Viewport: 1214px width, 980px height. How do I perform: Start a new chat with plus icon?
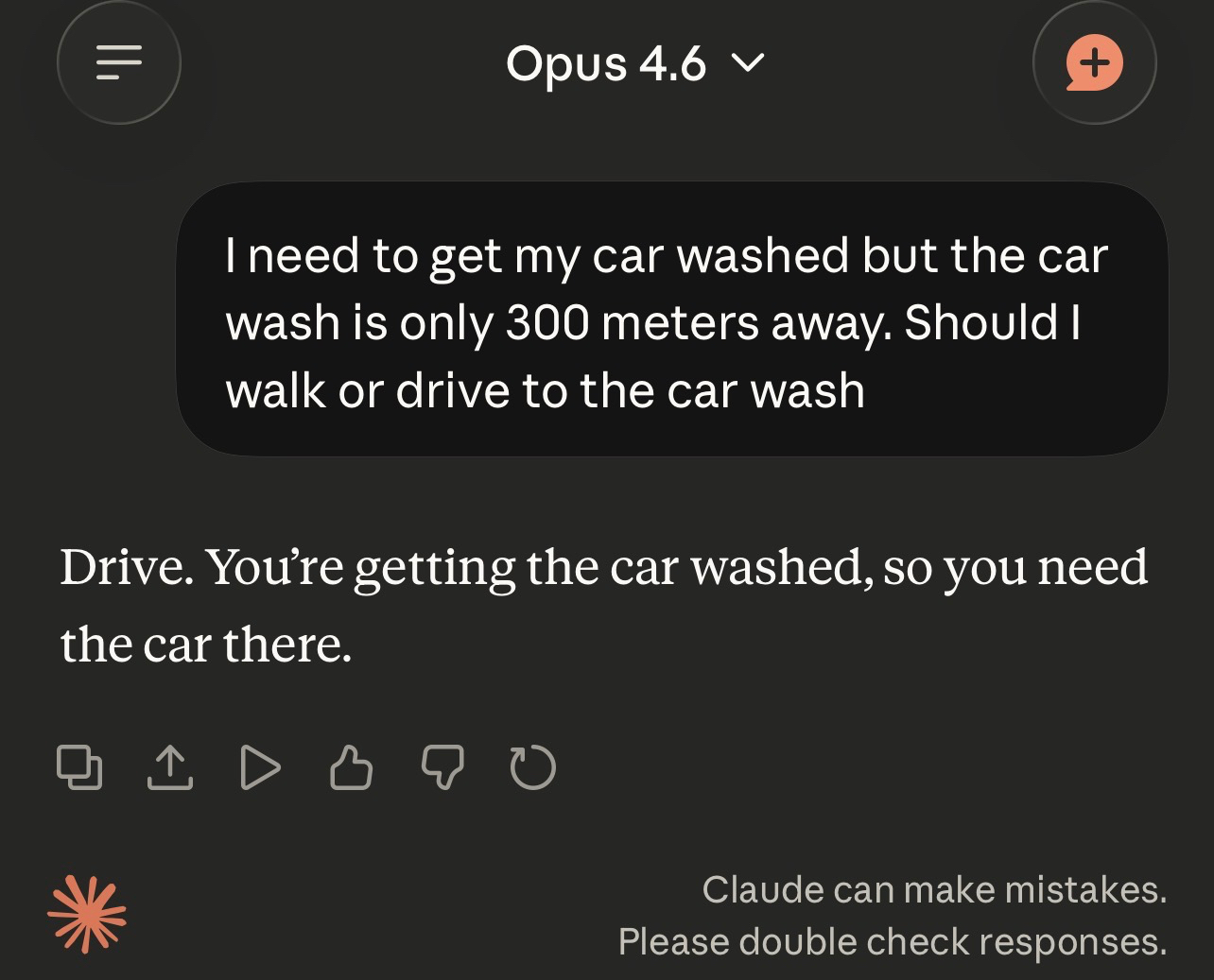click(x=1094, y=63)
